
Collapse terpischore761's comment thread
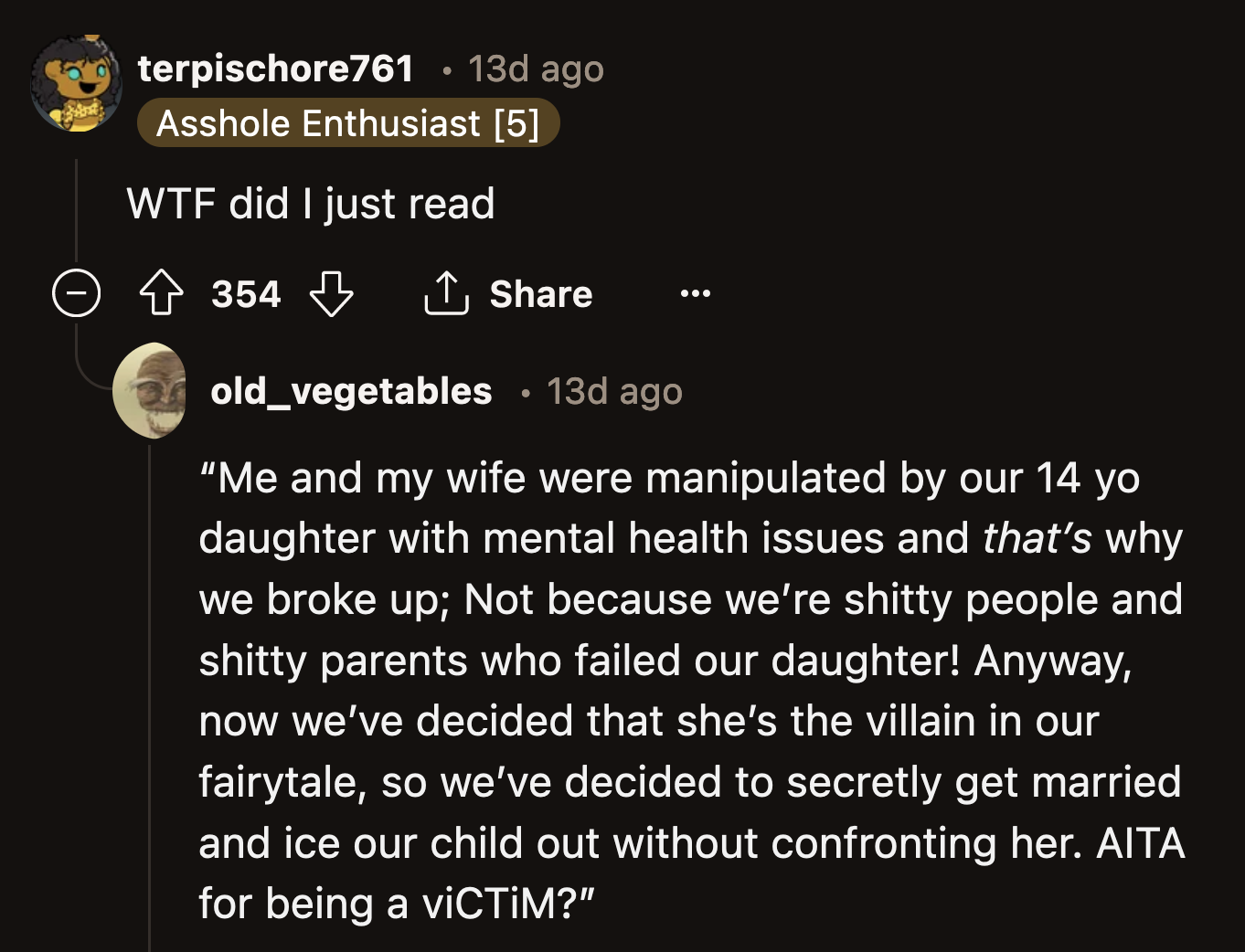click(77, 293)
